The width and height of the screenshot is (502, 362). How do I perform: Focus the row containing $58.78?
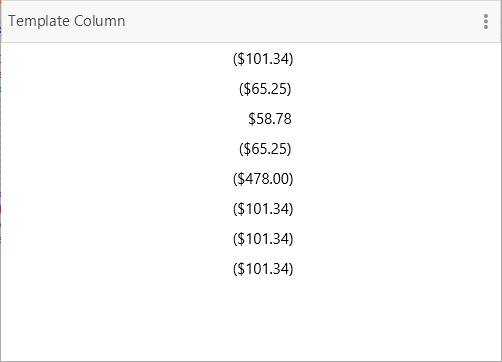click(x=251, y=119)
